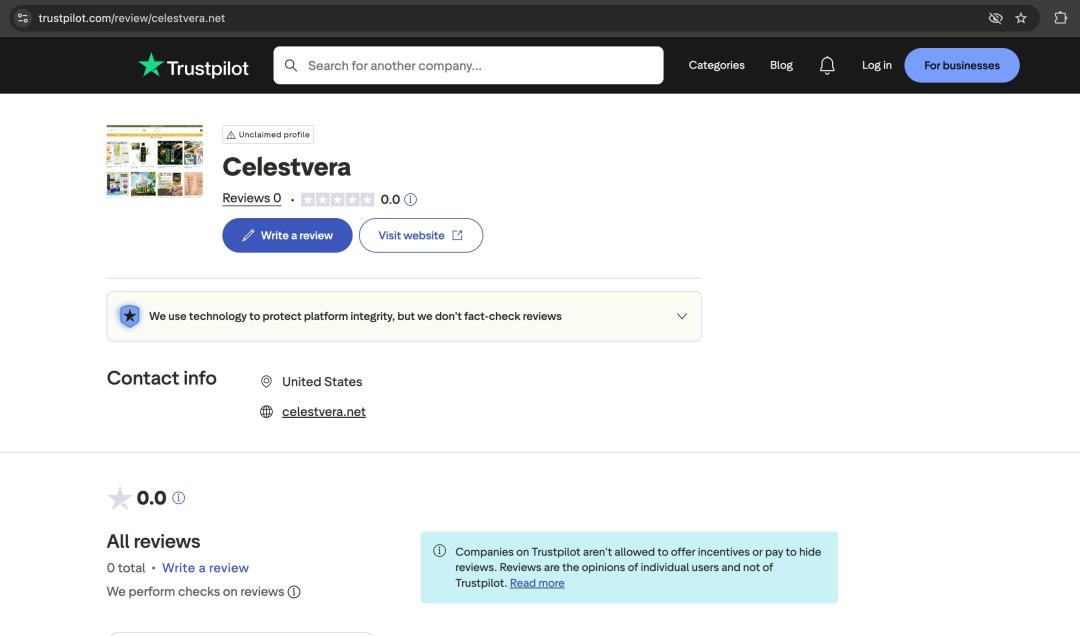Click the Visit website button

coord(421,236)
